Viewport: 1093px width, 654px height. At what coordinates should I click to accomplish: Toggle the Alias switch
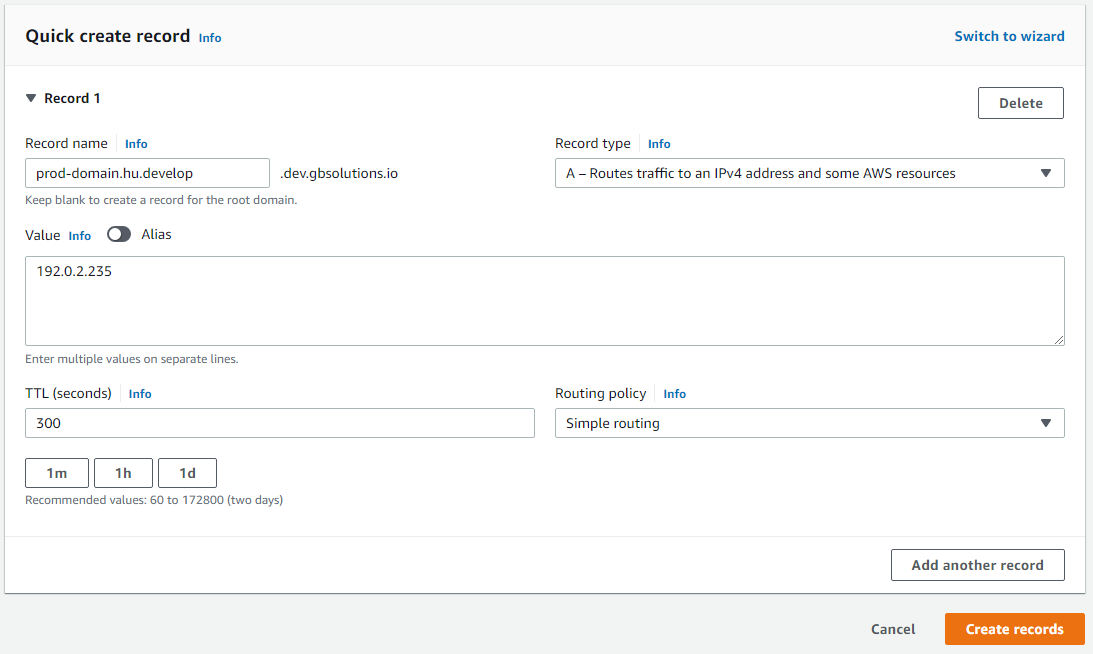(x=119, y=235)
